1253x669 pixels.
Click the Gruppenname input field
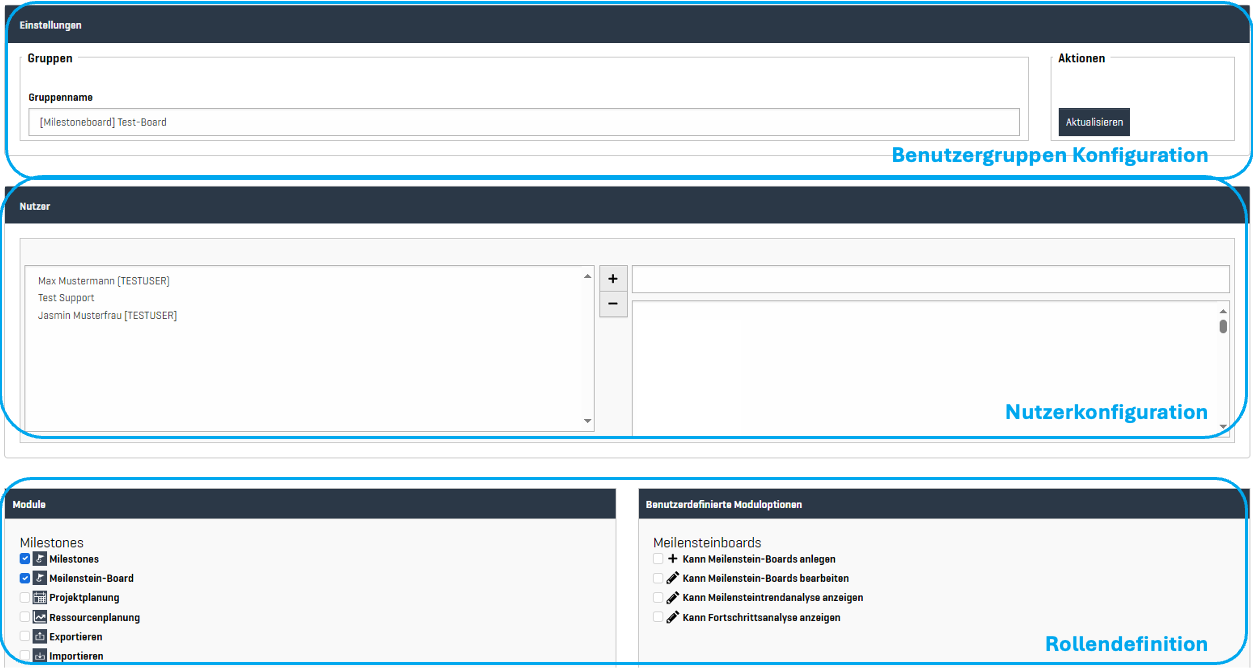(524, 122)
